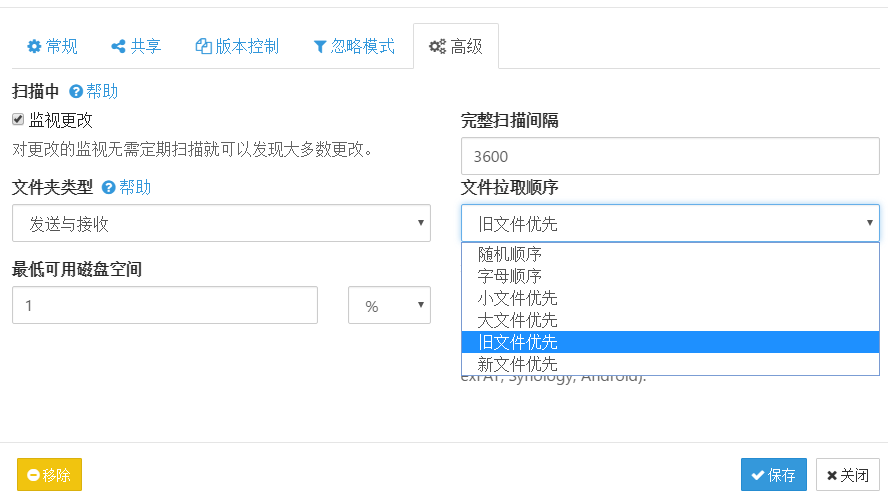Click the share icon on 共享 tab
This screenshot has width=888, height=499.
[118, 47]
